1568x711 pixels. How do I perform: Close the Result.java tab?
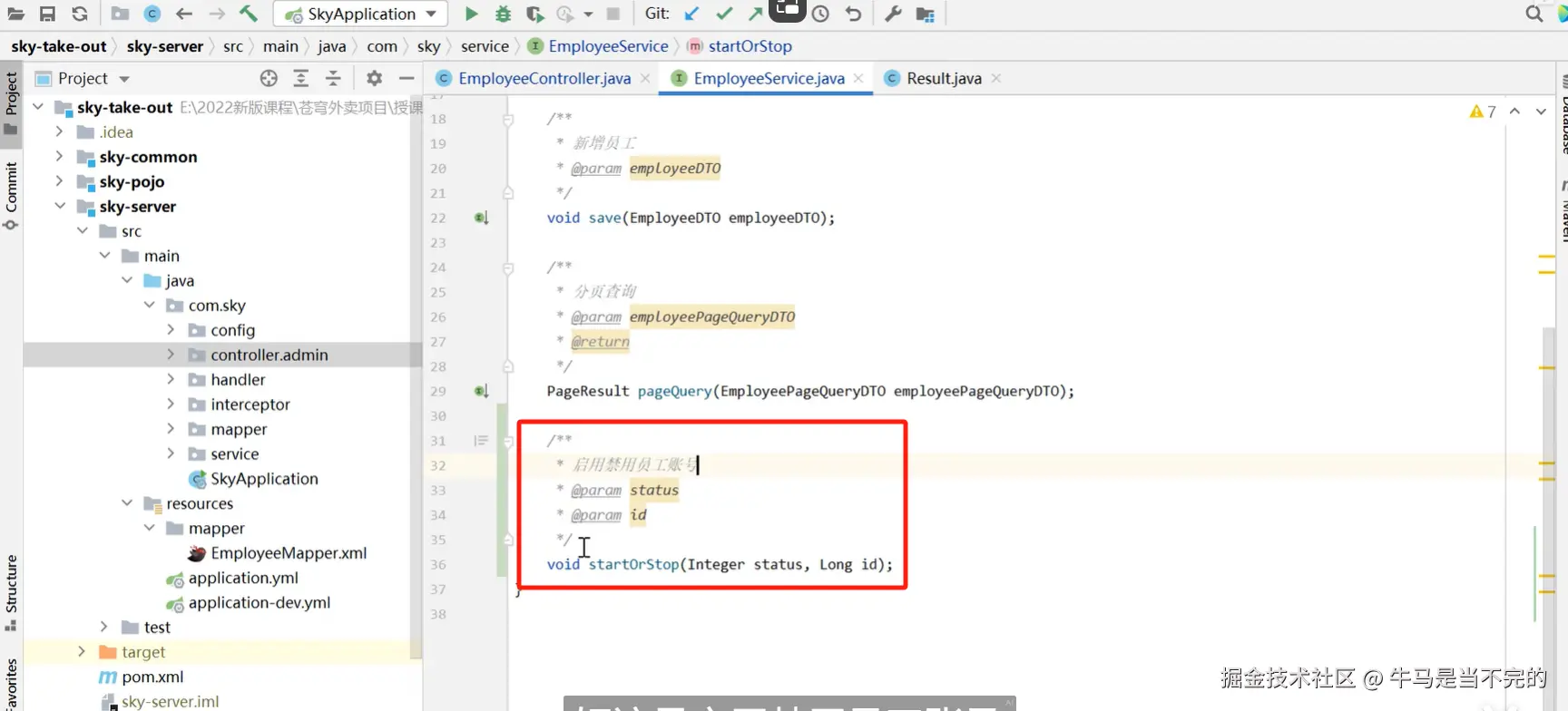point(996,78)
